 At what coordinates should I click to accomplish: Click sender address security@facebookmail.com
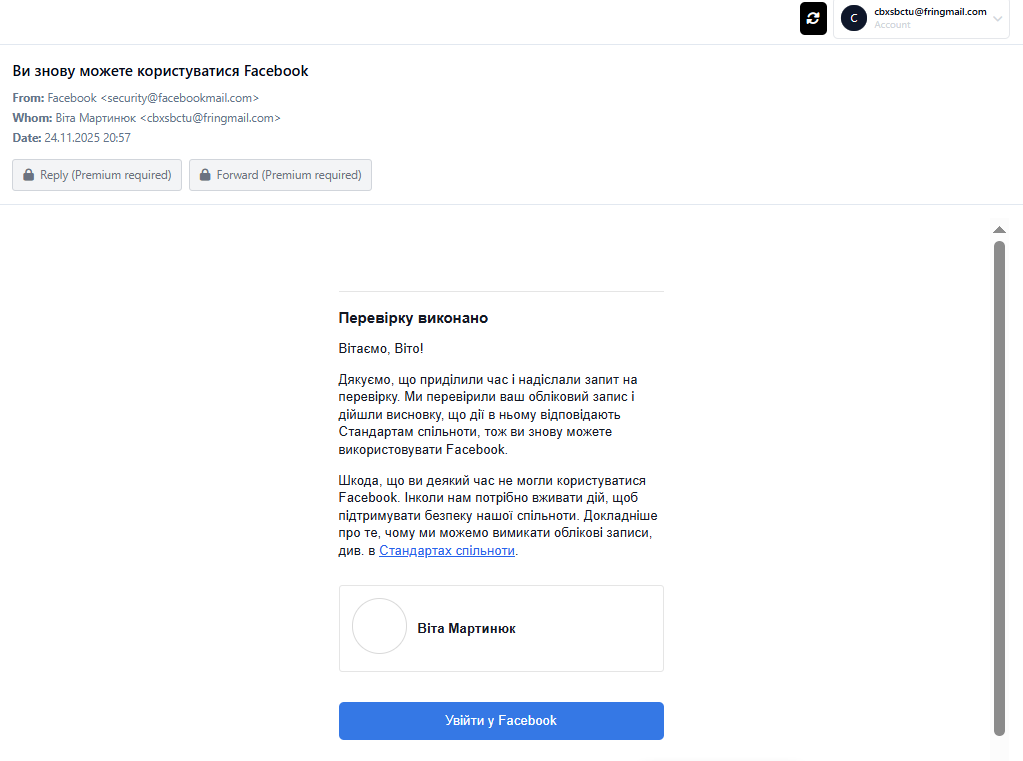(180, 98)
